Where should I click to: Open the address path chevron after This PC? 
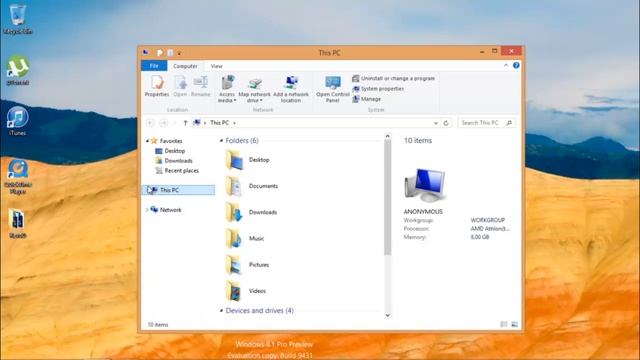click(234, 123)
